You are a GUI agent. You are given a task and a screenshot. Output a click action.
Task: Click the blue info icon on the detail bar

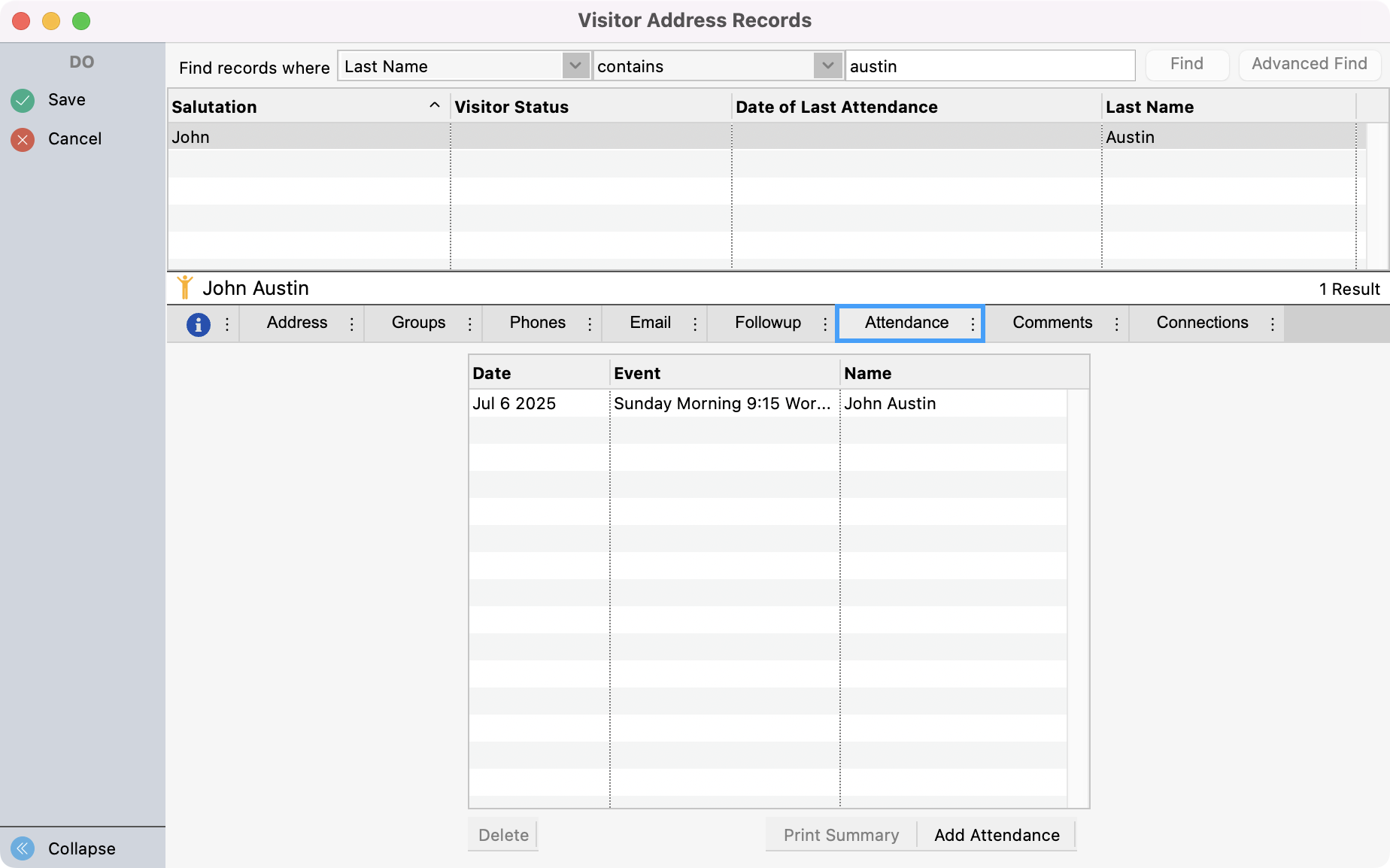pos(198,323)
